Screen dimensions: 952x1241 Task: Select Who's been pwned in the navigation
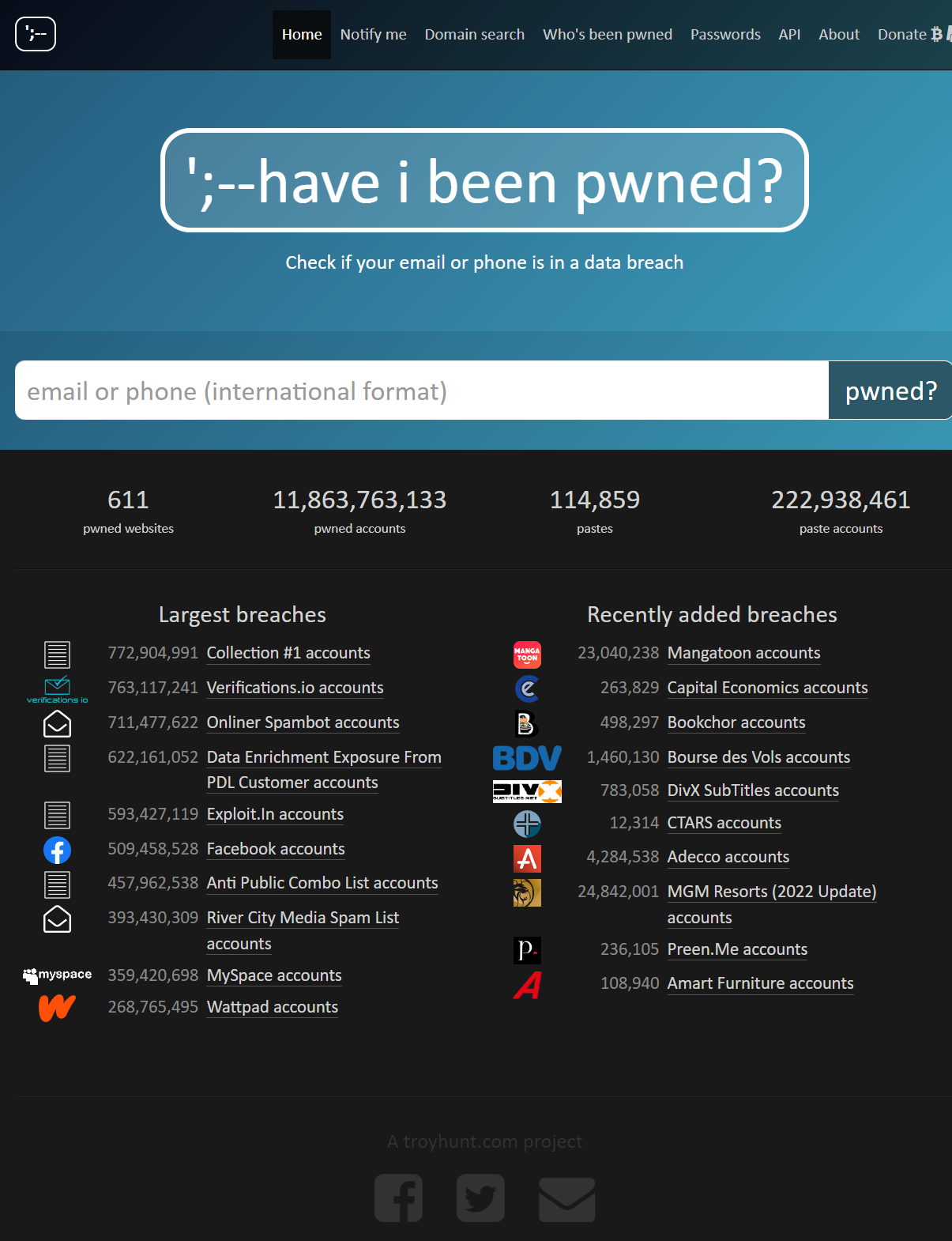tap(607, 35)
